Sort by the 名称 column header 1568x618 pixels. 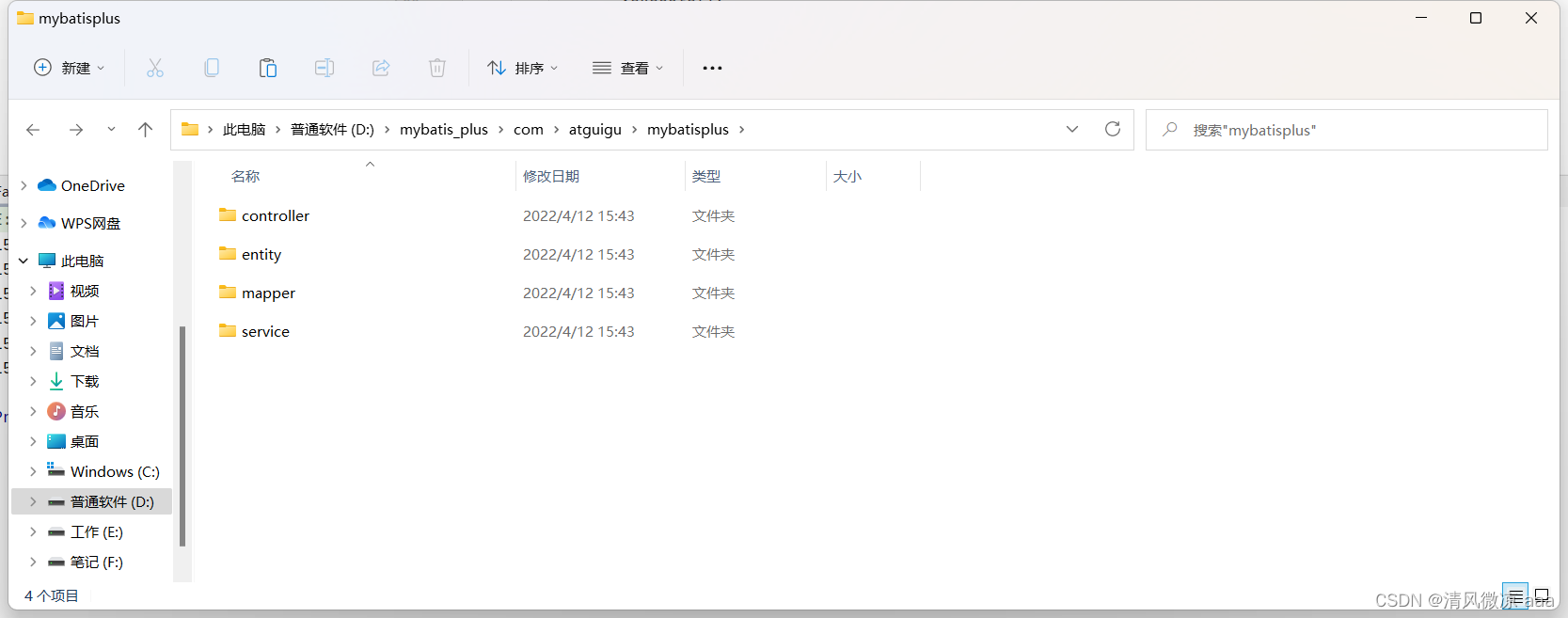(x=245, y=177)
